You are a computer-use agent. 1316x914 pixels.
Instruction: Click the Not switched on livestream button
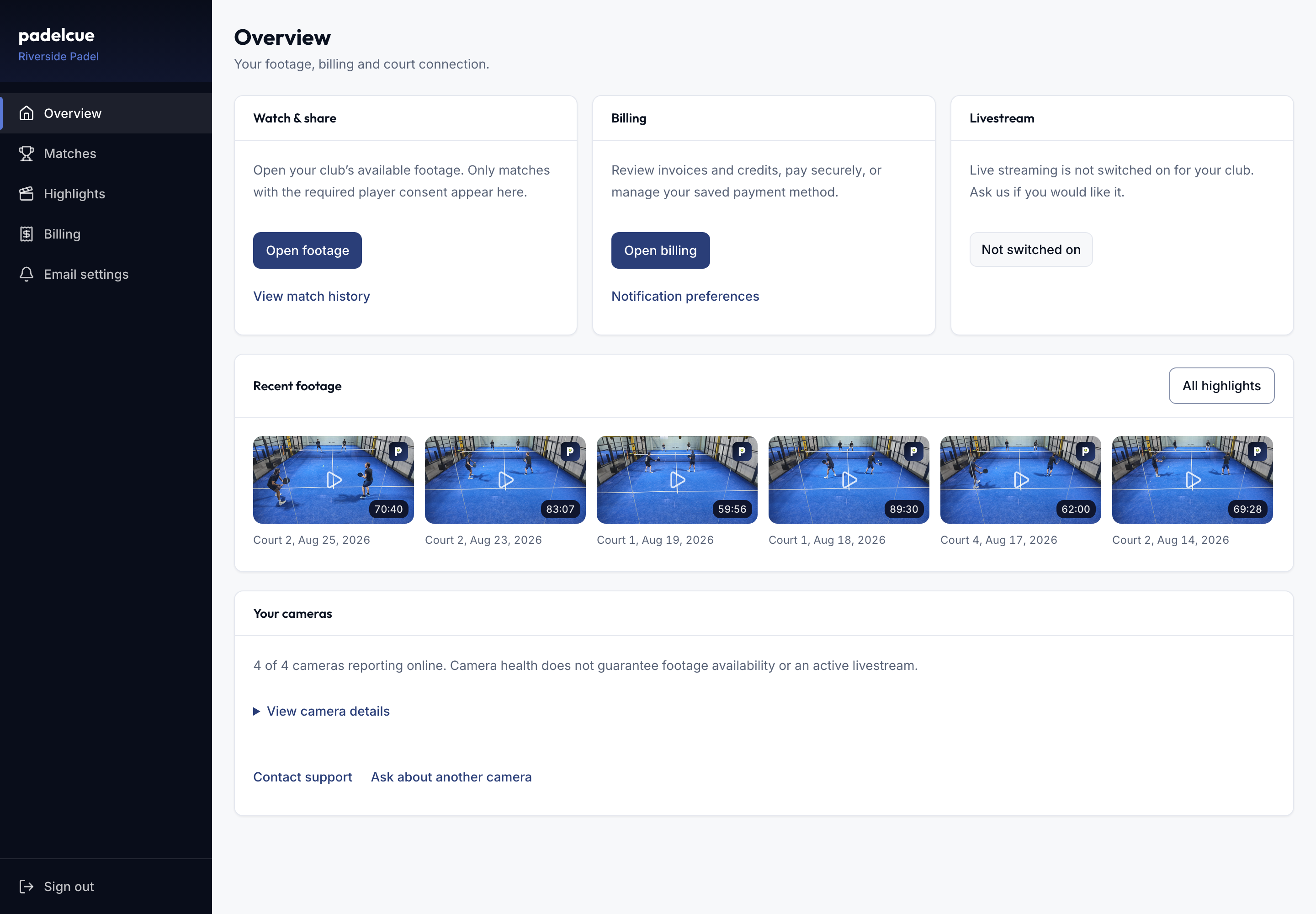pyautogui.click(x=1031, y=249)
